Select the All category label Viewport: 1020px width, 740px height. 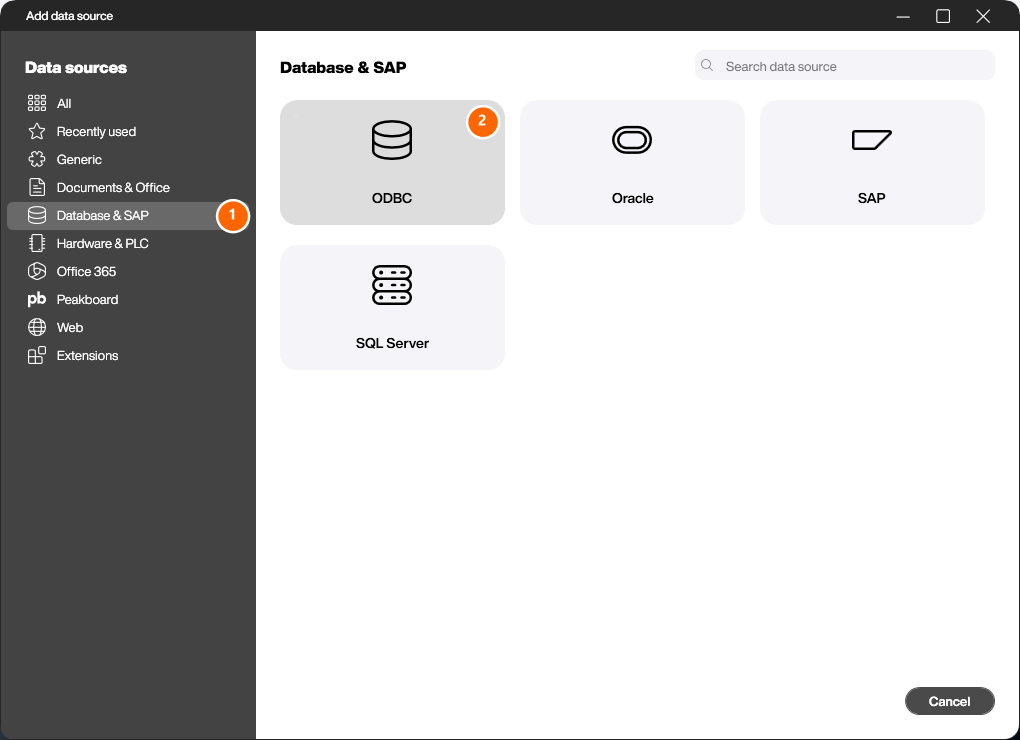[x=64, y=103]
